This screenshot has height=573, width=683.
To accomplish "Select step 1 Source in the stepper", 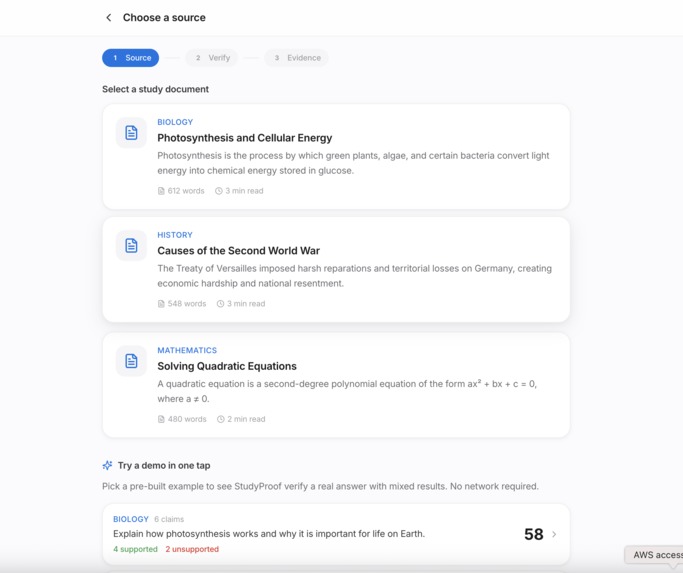I will [x=130, y=58].
